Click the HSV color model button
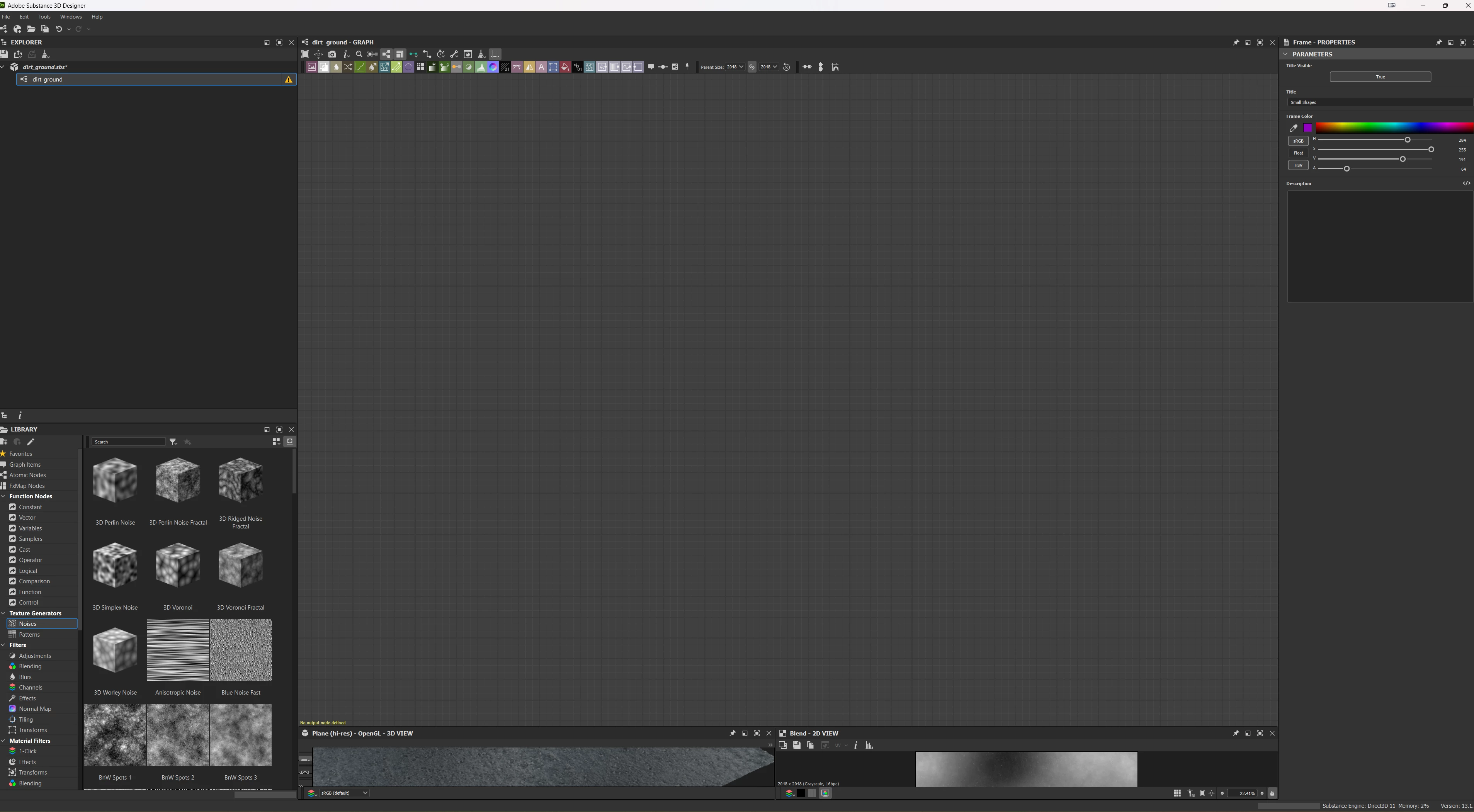 (x=1298, y=165)
